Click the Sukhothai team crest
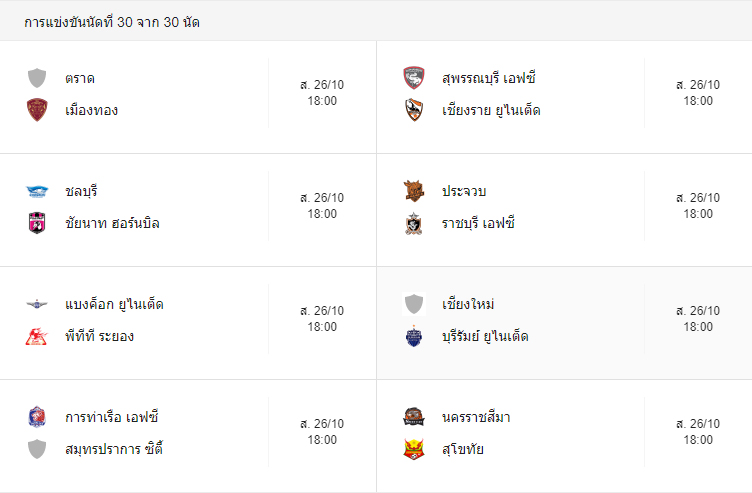 click(x=413, y=449)
